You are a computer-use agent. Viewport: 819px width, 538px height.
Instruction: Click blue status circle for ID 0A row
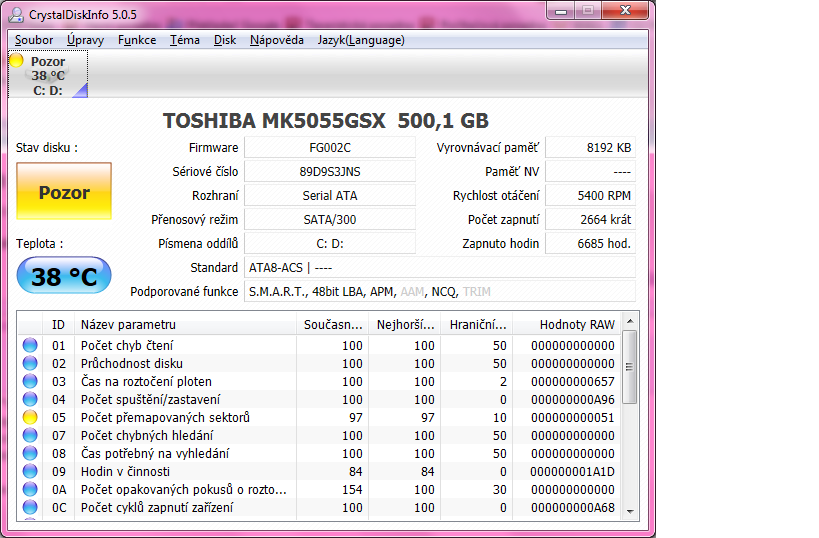point(30,489)
